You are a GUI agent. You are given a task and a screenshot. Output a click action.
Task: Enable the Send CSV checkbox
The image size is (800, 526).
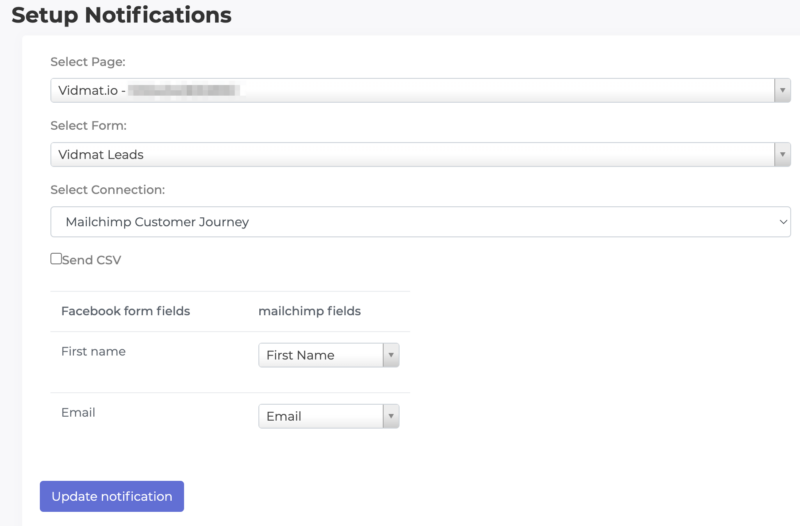pos(56,259)
